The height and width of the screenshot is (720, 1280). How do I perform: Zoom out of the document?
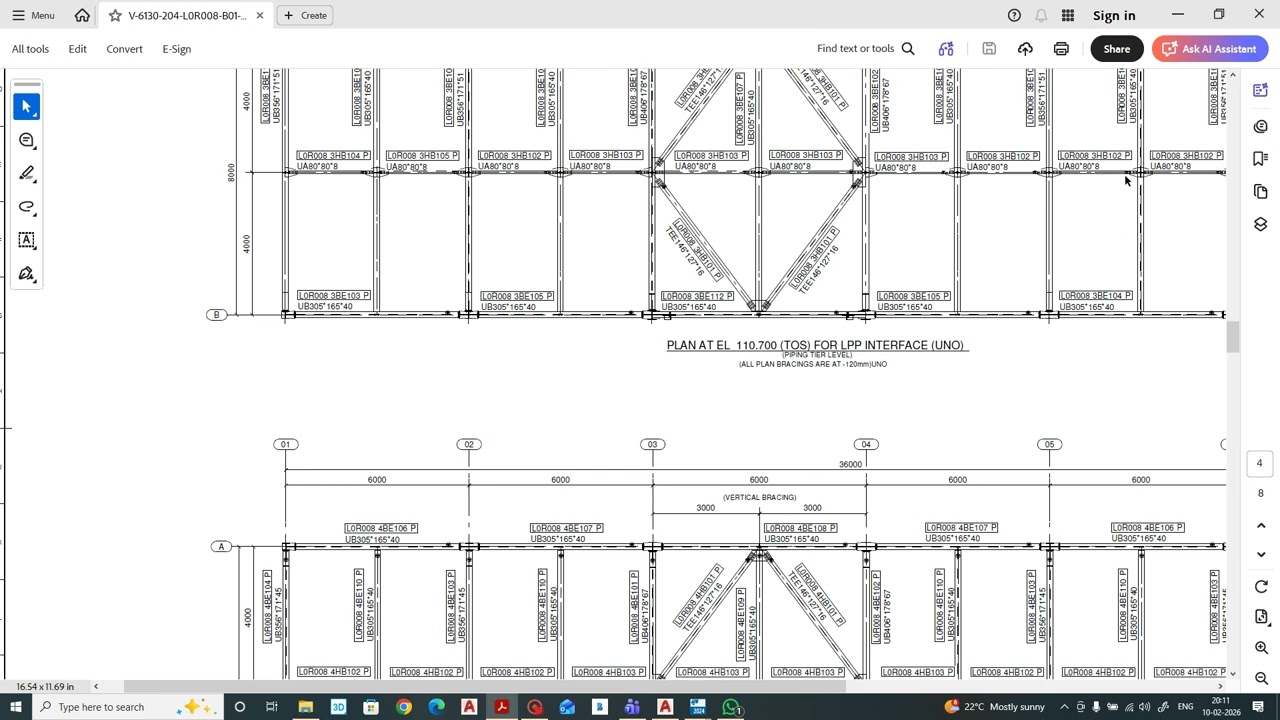(x=1260, y=679)
